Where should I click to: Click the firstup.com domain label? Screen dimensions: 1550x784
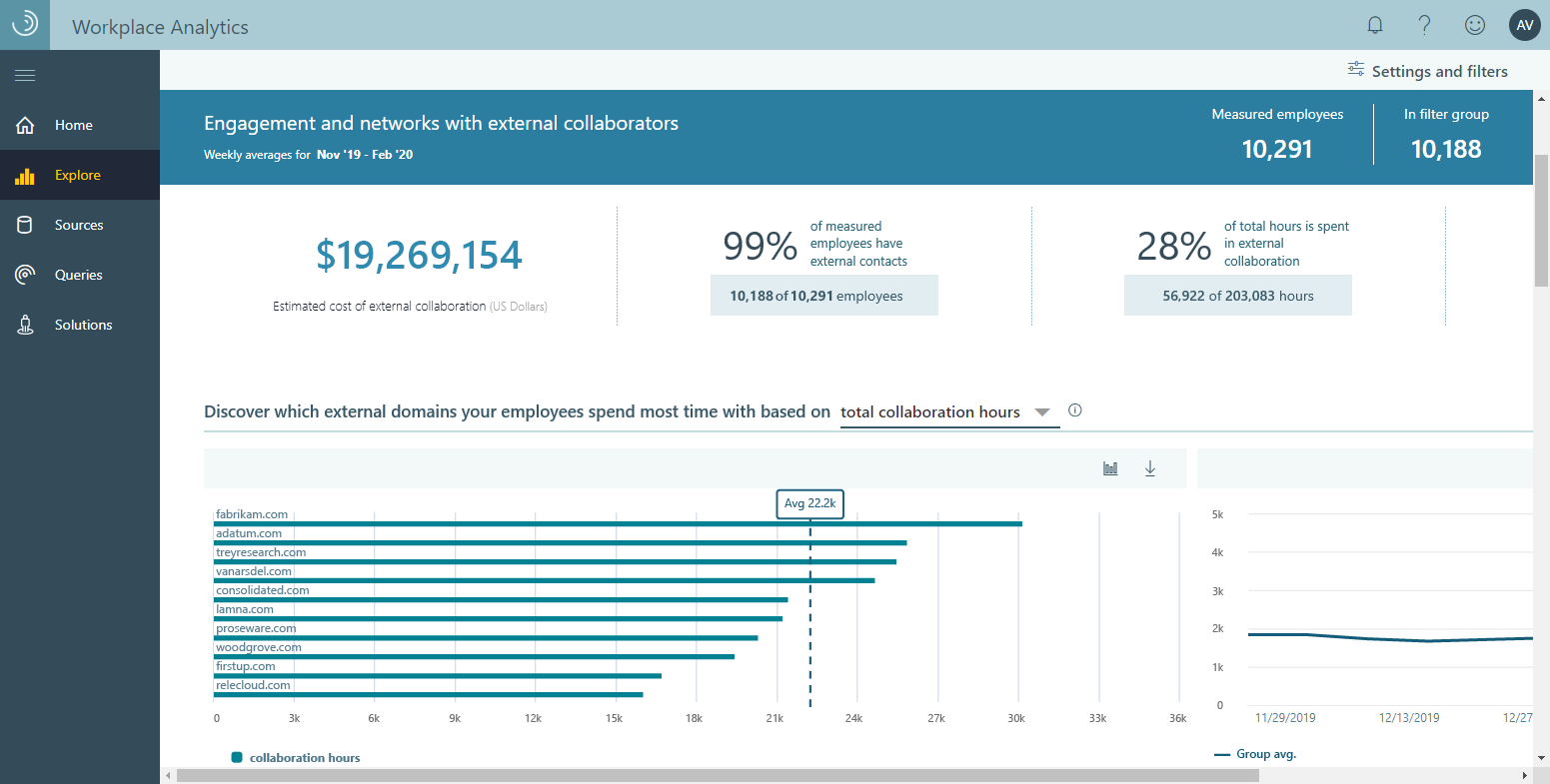tap(246, 666)
